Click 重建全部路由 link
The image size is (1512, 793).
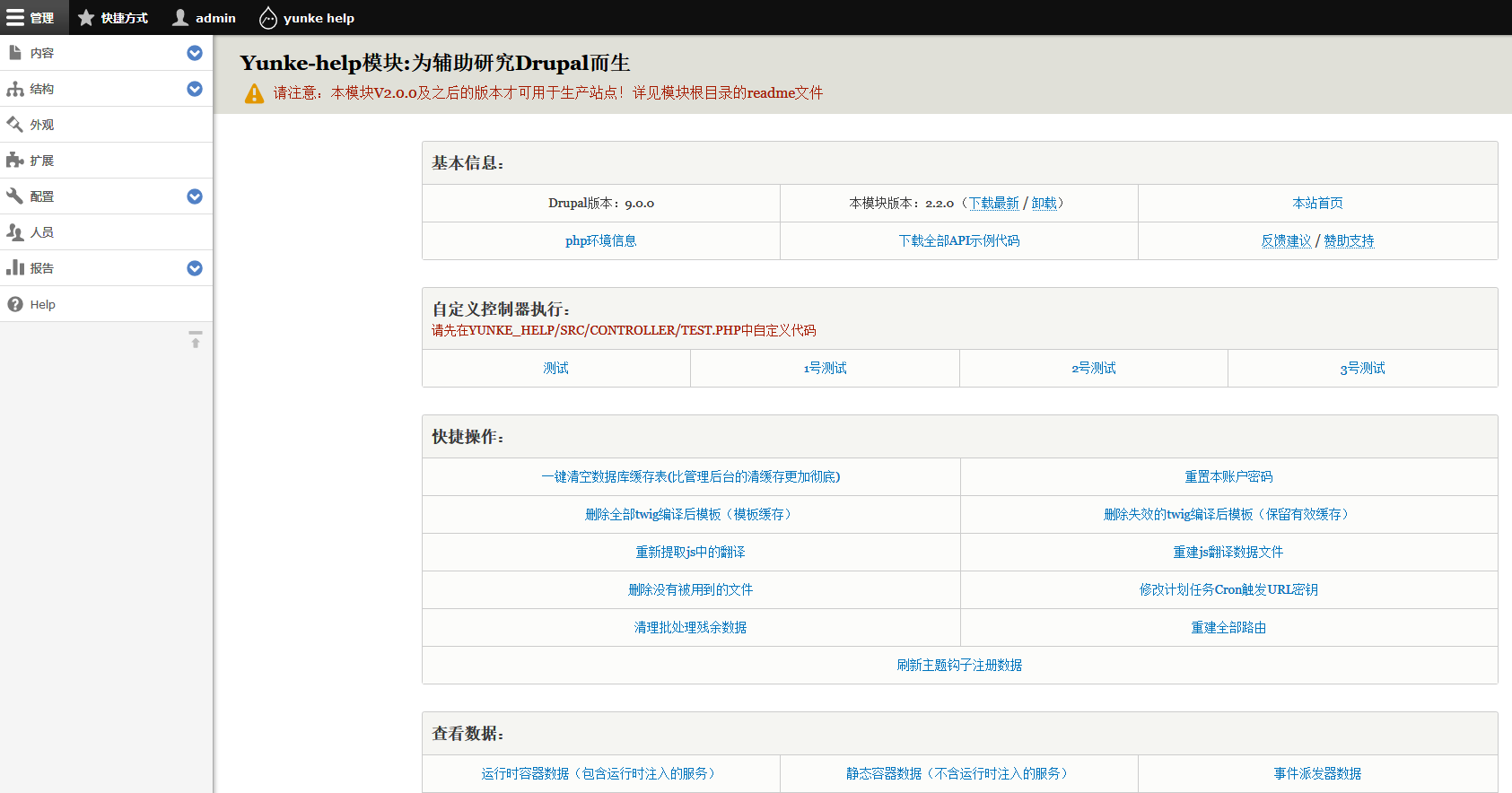[x=1229, y=628]
